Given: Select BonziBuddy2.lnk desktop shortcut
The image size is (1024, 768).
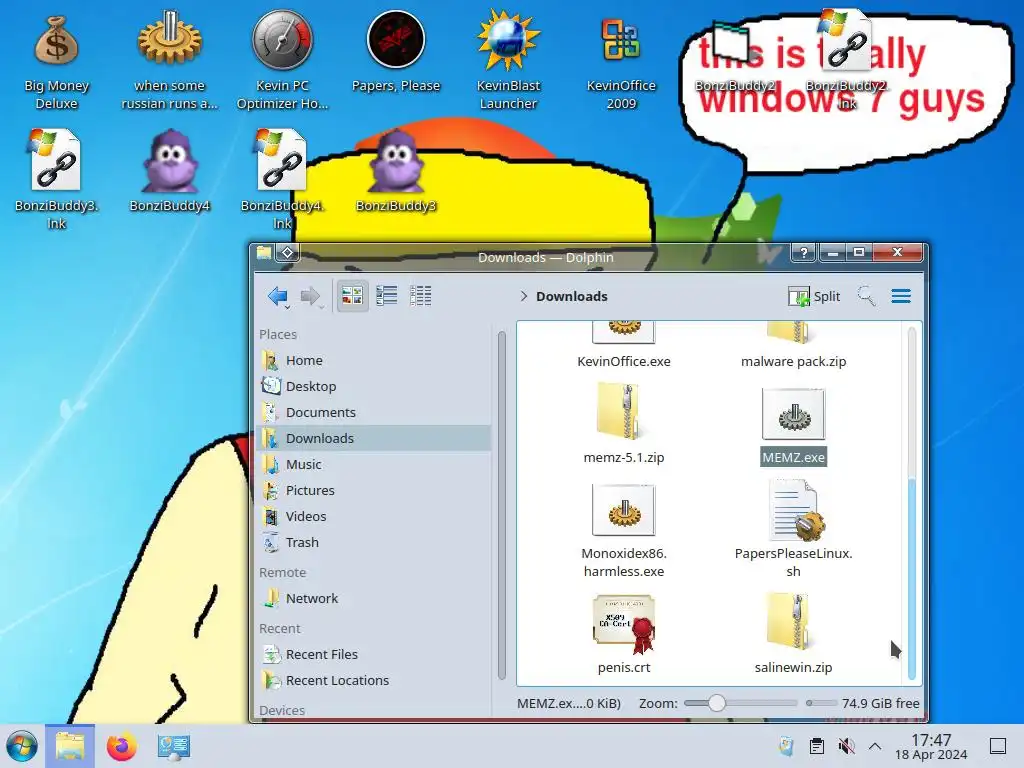Looking at the screenshot, I should click(846, 59).
